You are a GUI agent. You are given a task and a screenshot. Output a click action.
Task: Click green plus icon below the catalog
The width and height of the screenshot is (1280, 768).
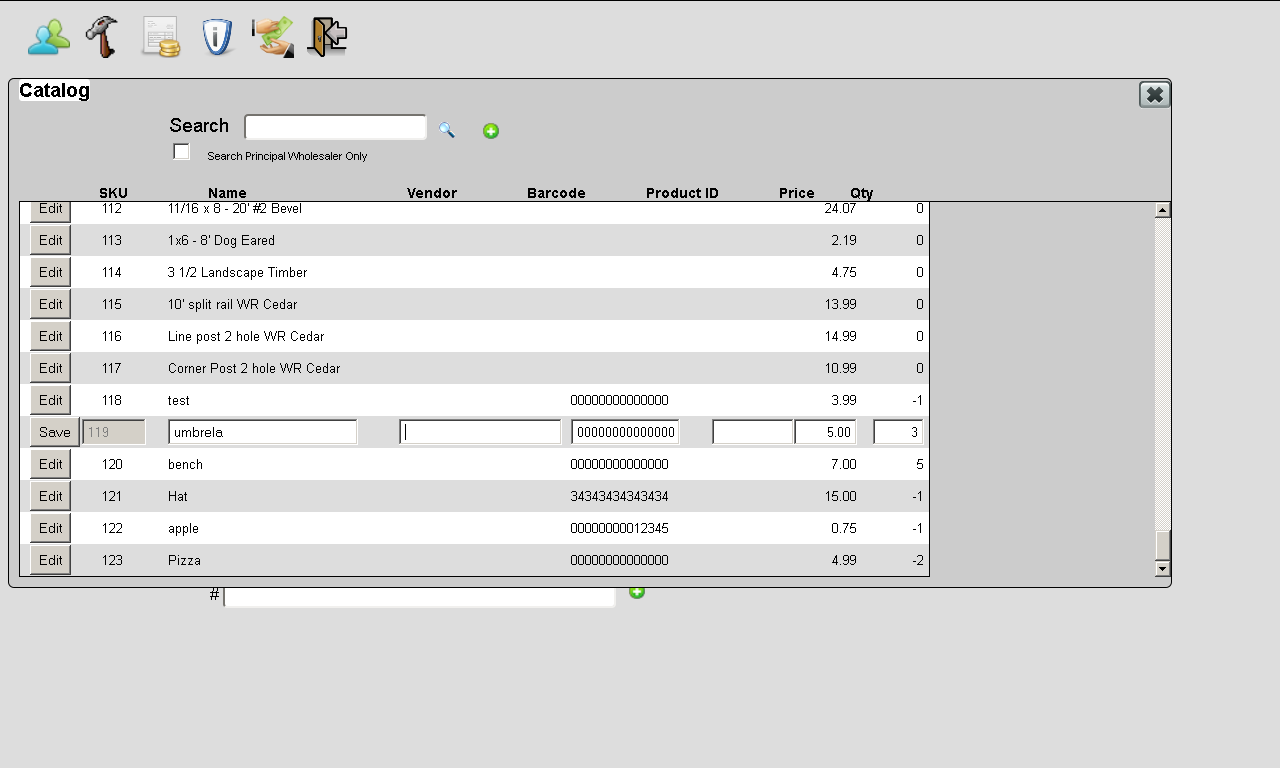(637, 592)
